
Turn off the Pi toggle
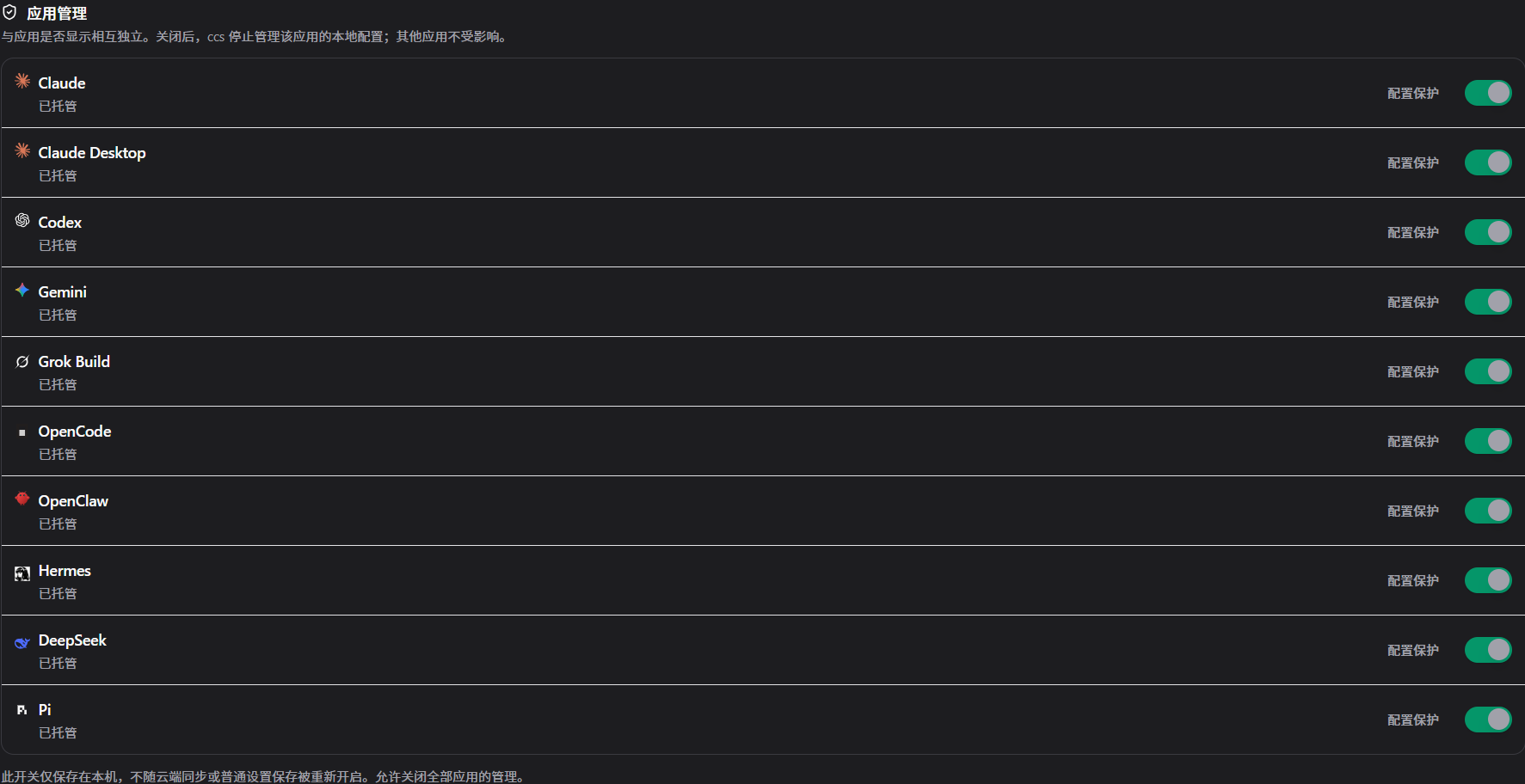pyautogui.click(x=1488, y=720)
